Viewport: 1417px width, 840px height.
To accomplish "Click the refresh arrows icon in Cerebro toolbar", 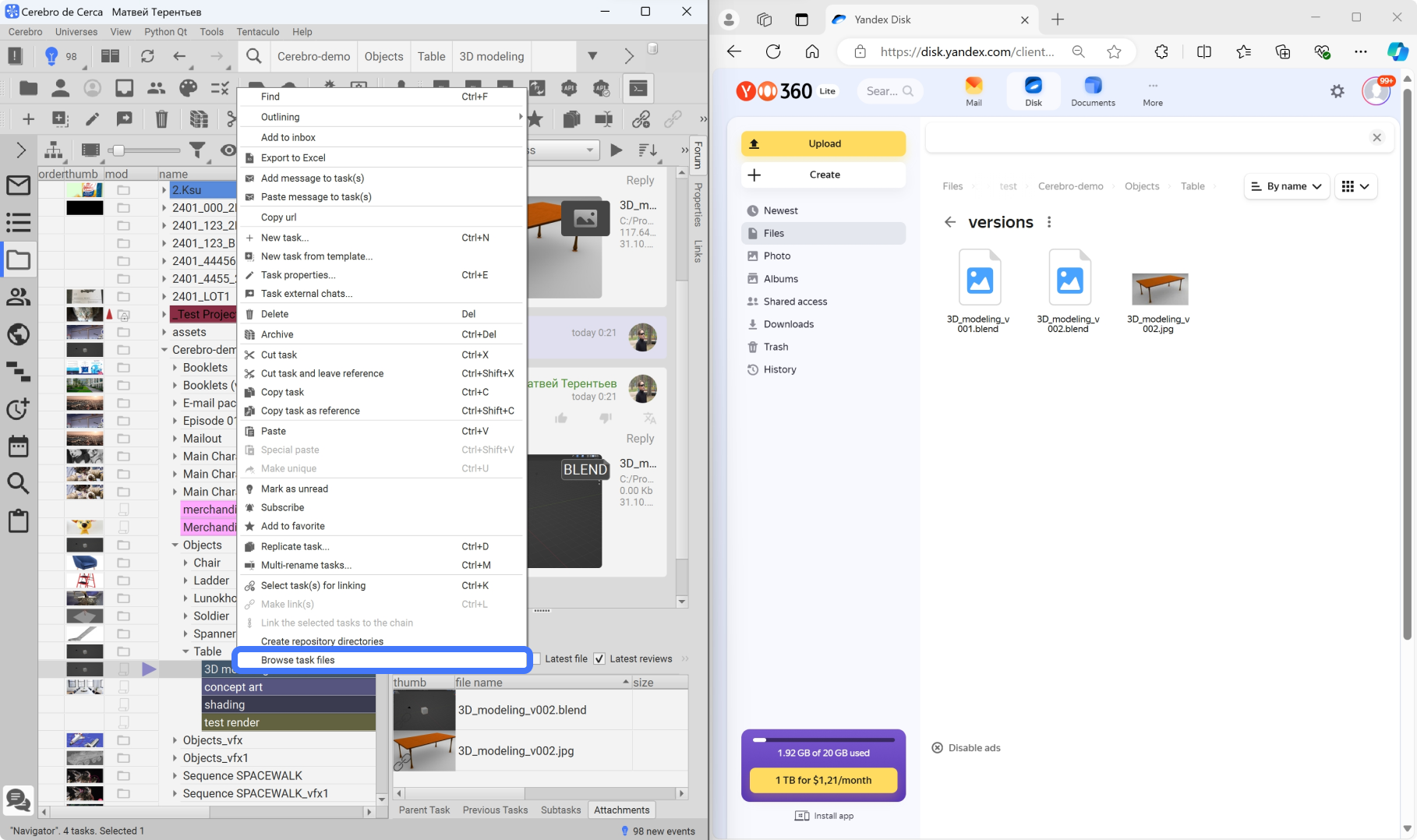I will pyautogui.click(x=147, y=56).
